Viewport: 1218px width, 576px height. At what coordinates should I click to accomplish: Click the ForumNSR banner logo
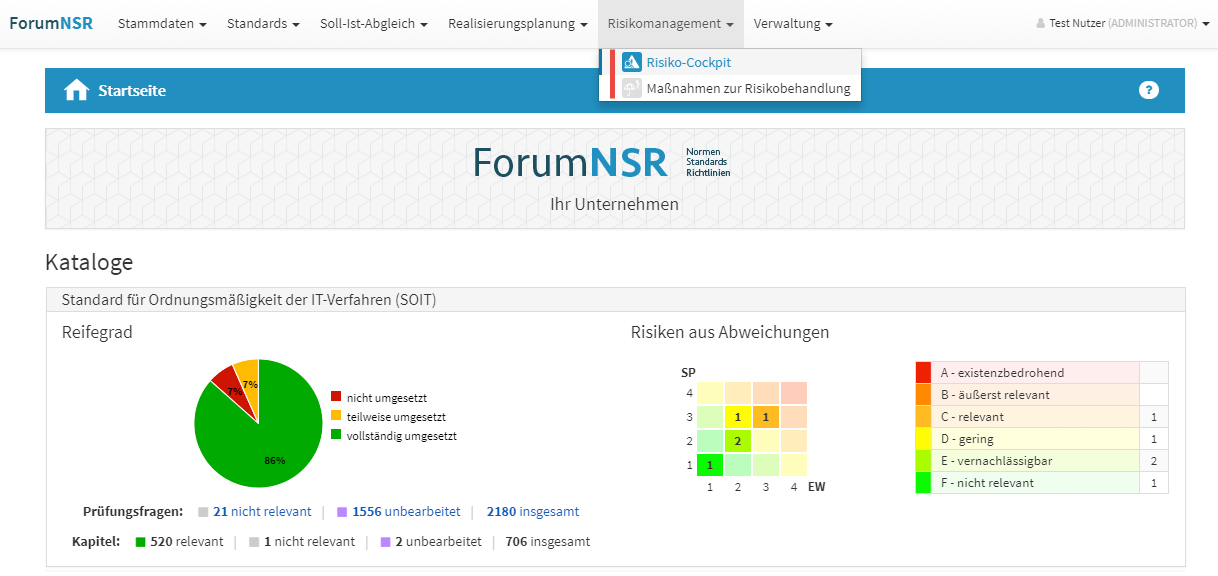click(601, 162)
